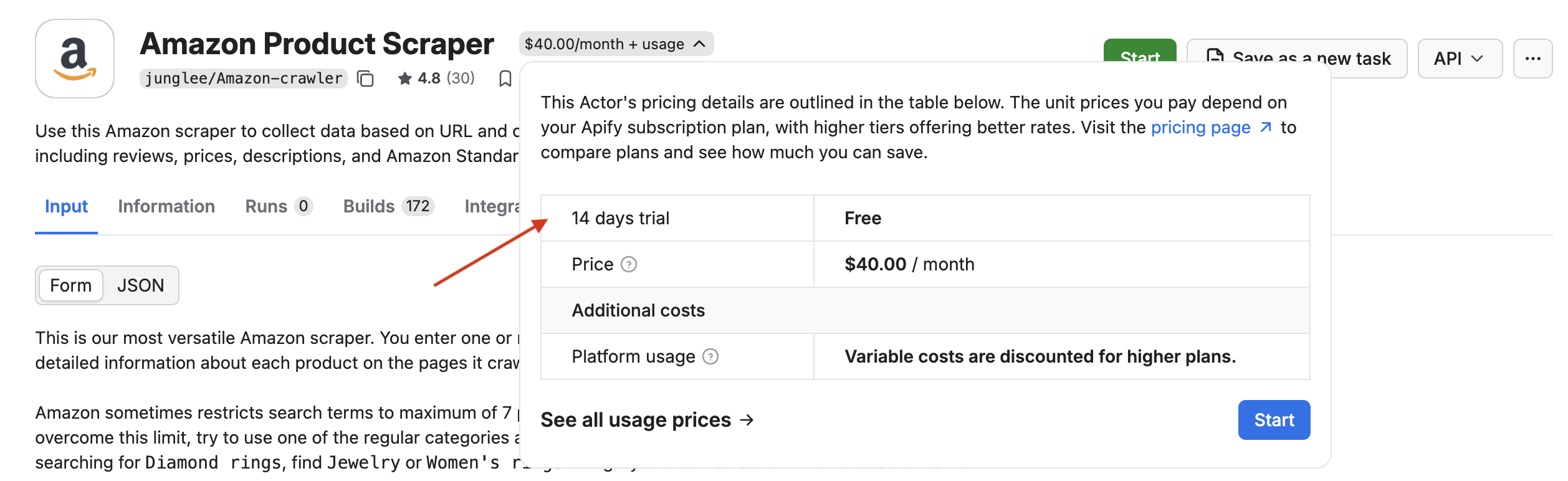Click the save icon in Save as a new task
1568x481 pixels.
tap(1214, 57)
